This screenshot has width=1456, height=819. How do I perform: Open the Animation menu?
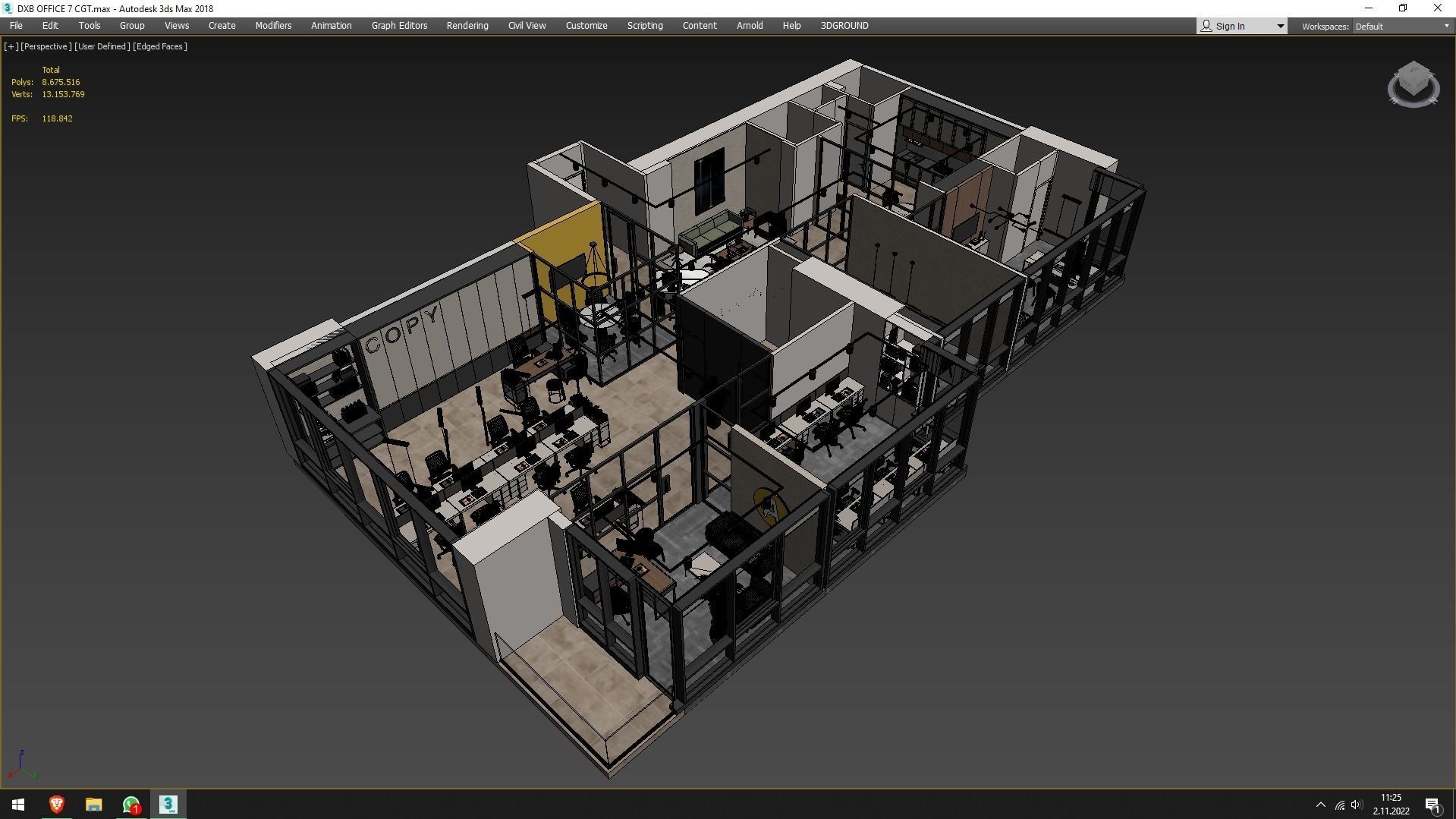pyautogui.click(x=332, y=26)
